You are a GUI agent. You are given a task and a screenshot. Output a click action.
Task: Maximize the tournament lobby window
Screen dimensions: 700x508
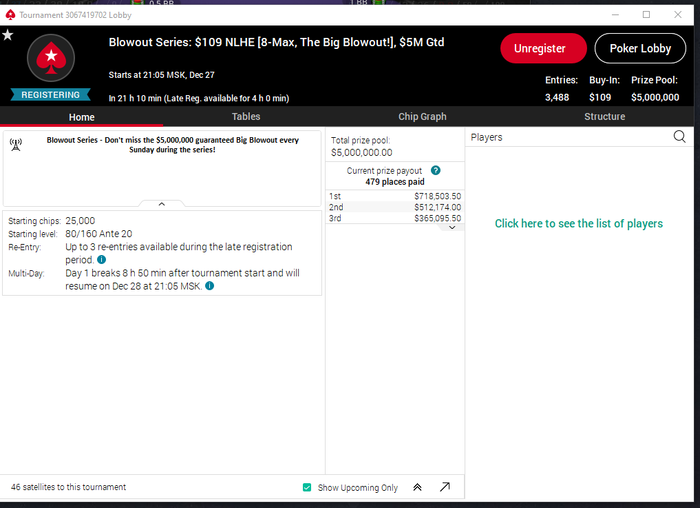(x=646, y=15)
